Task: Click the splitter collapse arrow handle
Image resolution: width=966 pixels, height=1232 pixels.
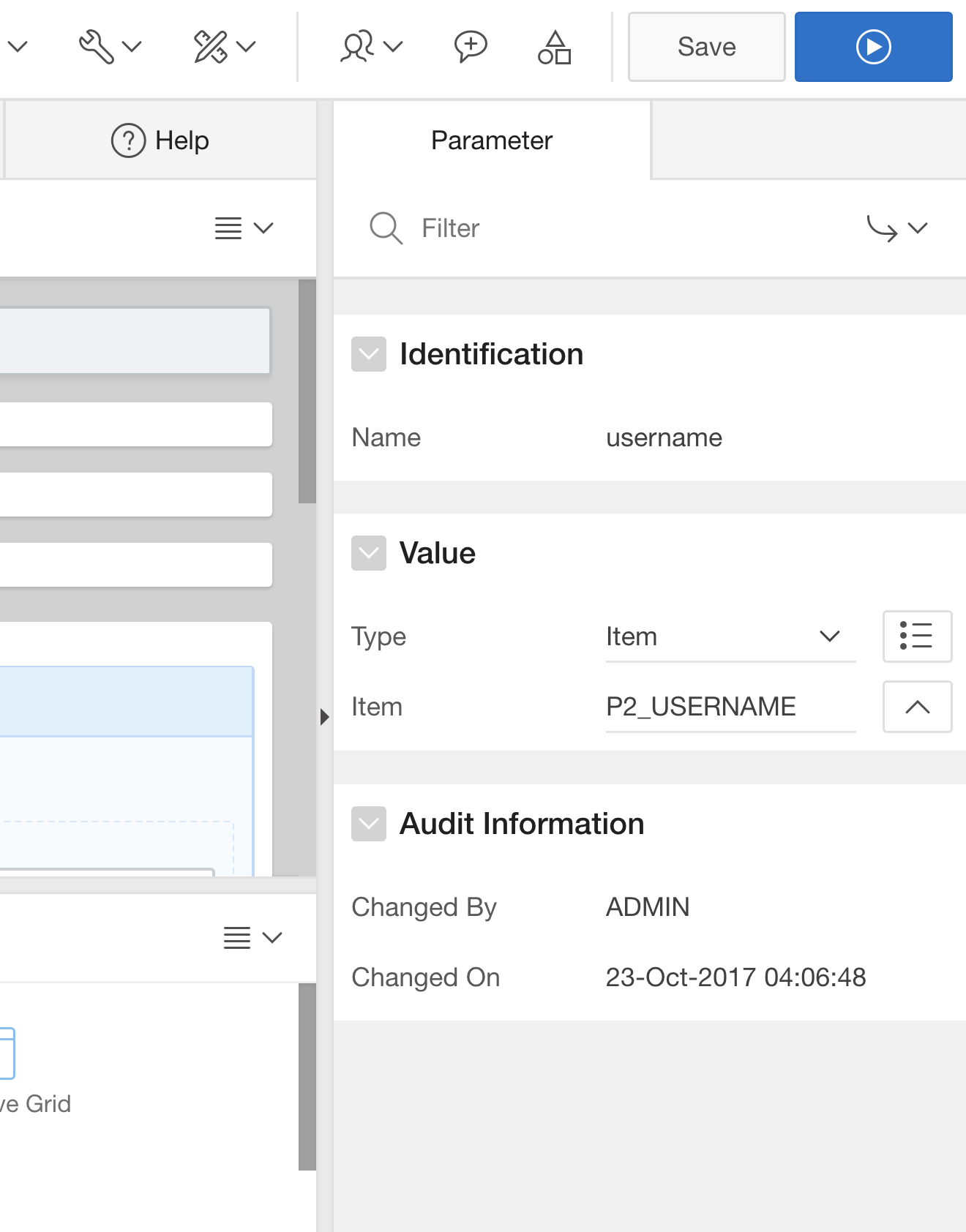Action: pyautogui.click(x=325, y=717)
